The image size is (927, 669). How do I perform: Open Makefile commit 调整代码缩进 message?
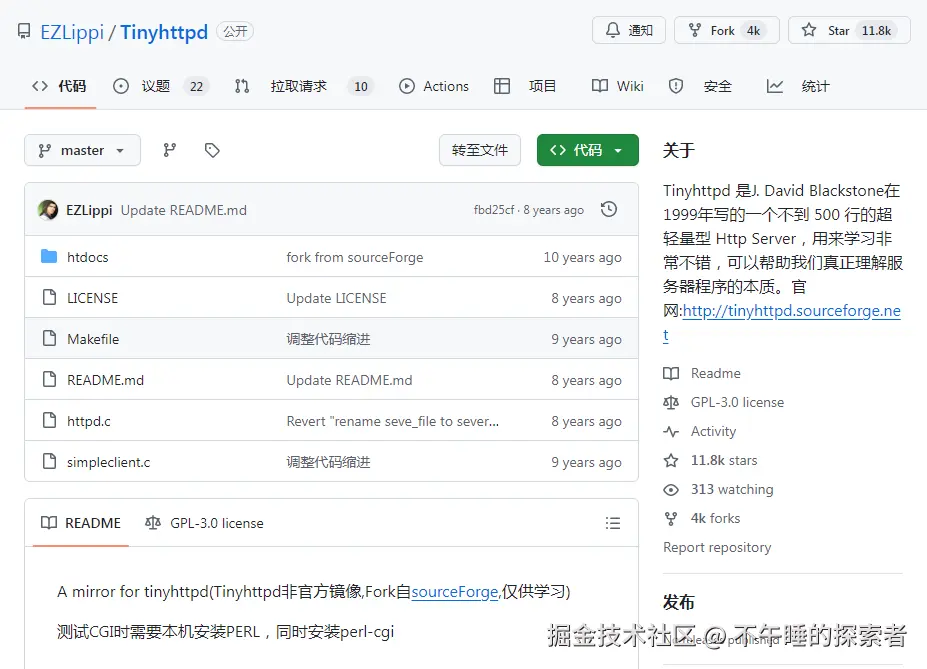(x=328, y=339)
